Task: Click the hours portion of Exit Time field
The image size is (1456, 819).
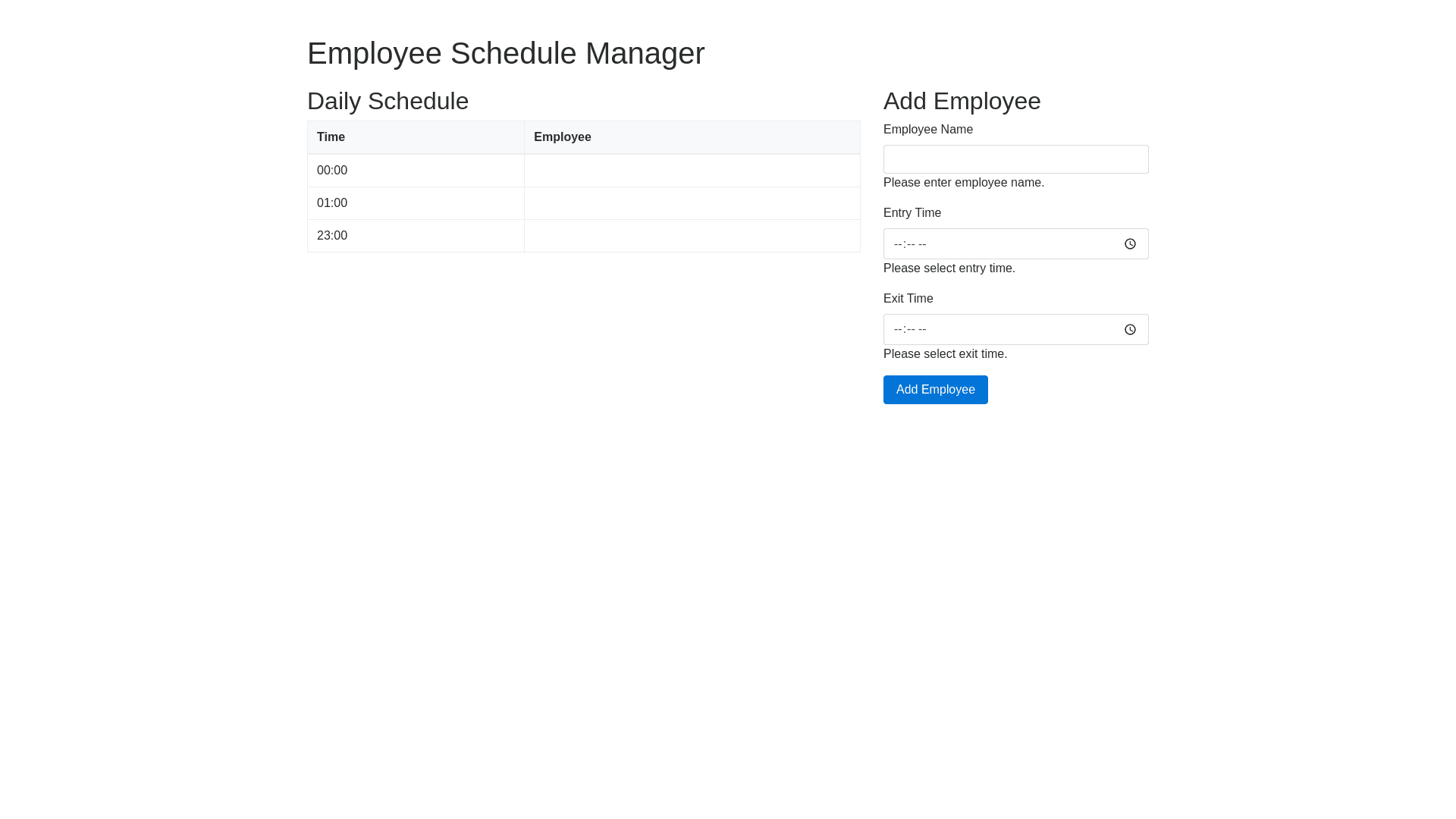Action: 898,330
